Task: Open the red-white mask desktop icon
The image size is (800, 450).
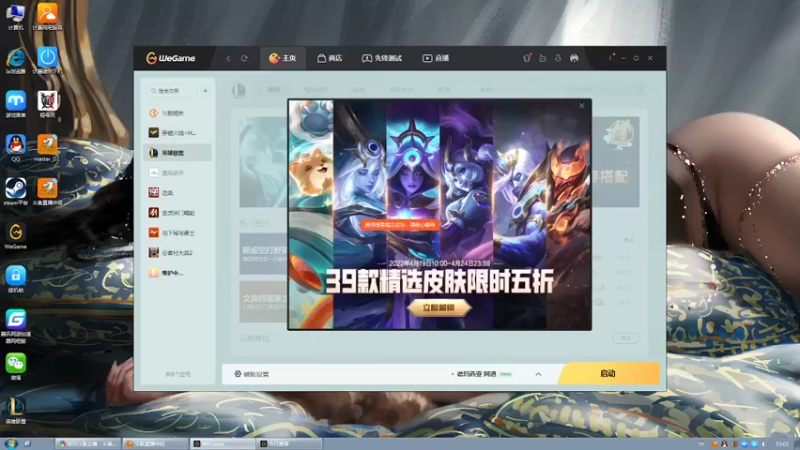Action: [47, 104]
